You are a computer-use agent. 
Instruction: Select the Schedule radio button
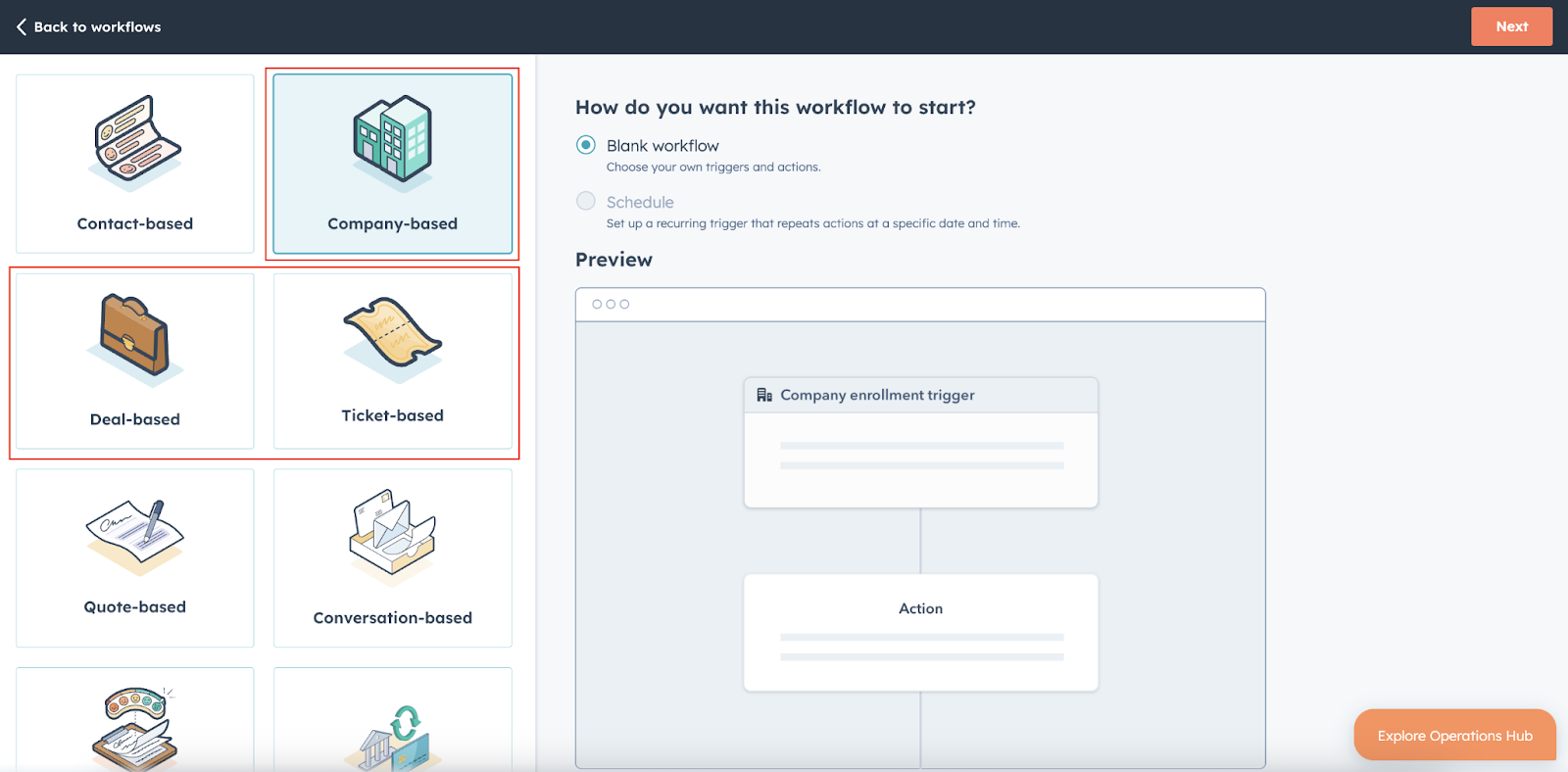click(586, 201)
